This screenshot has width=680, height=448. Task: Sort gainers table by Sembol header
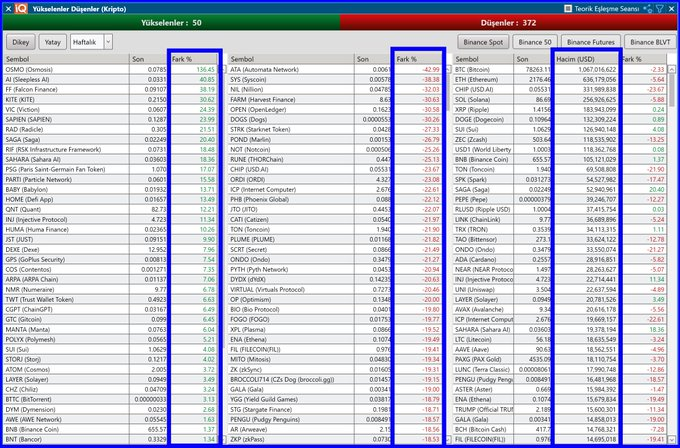[66, 59]
